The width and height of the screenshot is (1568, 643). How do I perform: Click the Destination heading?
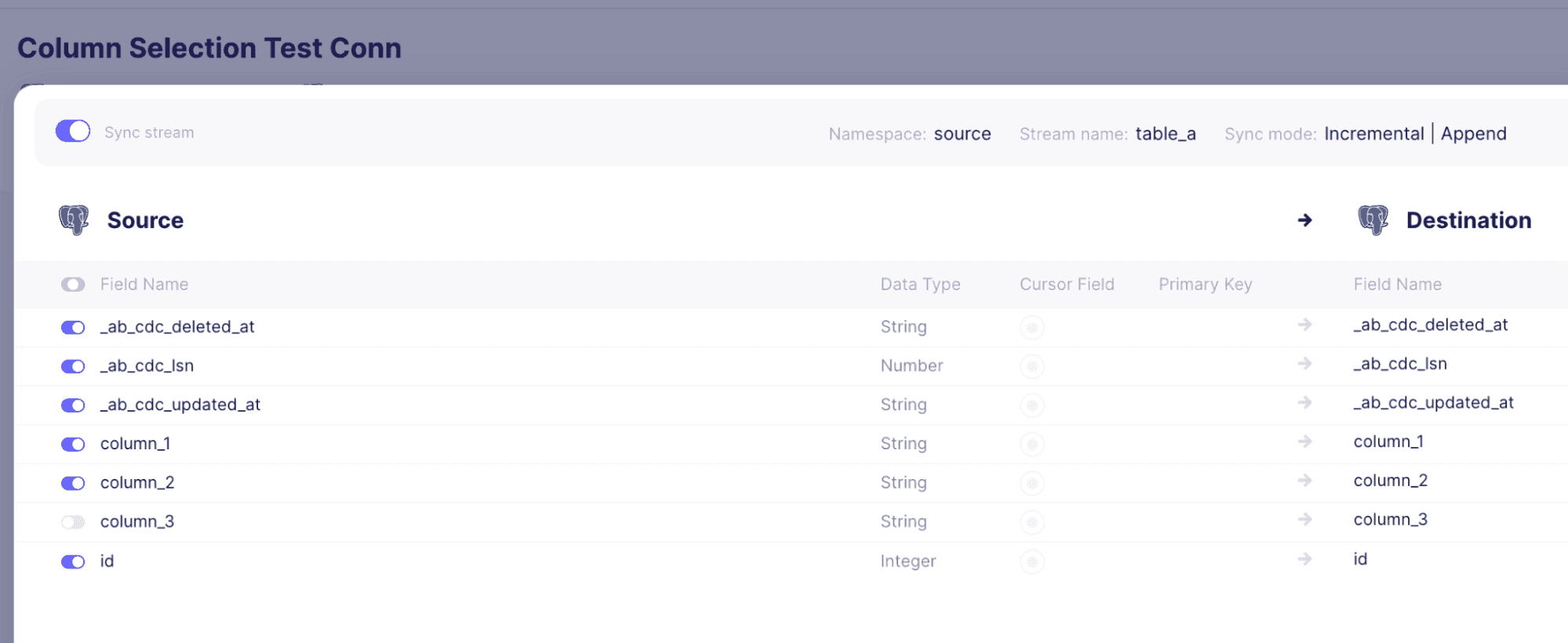pyautogui.click(x=1468, y=220)
